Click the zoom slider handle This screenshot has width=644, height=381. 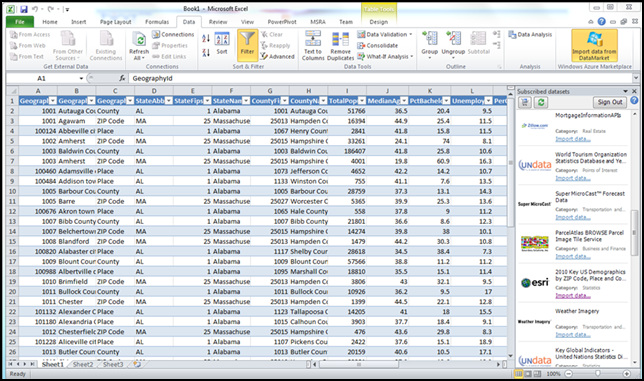598,374
